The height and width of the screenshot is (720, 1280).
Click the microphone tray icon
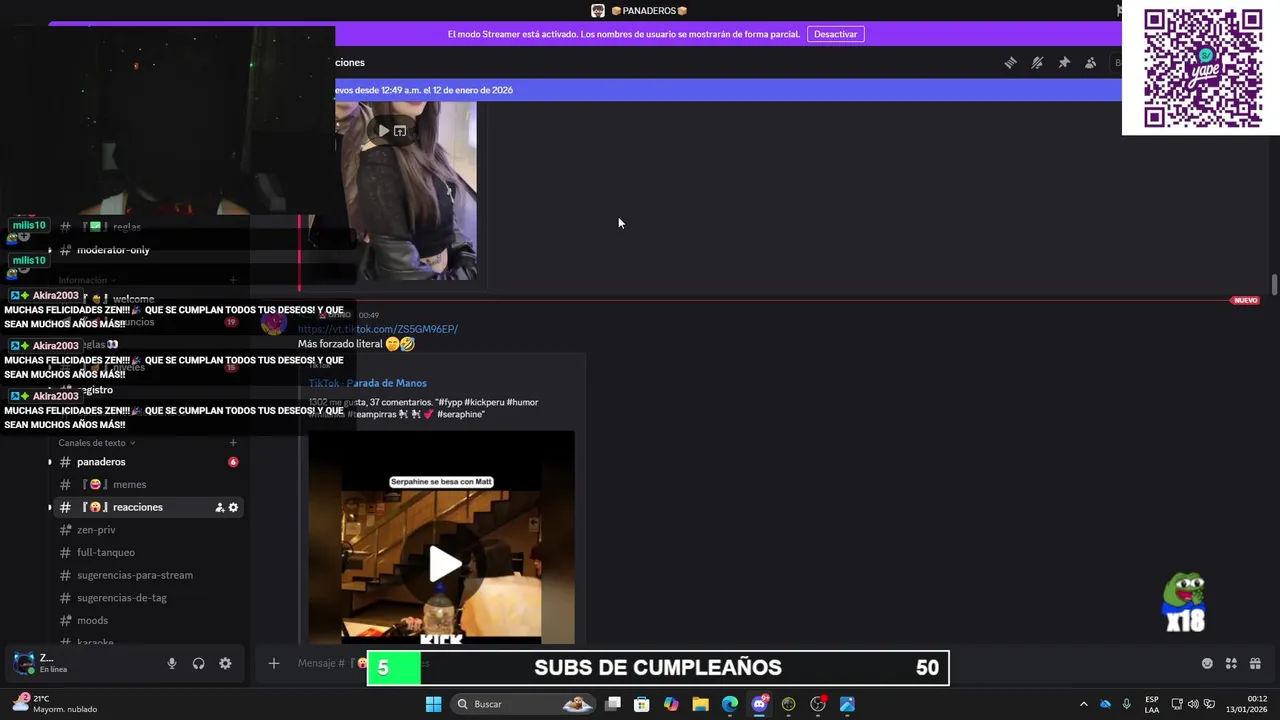[x=1126, y=704]
